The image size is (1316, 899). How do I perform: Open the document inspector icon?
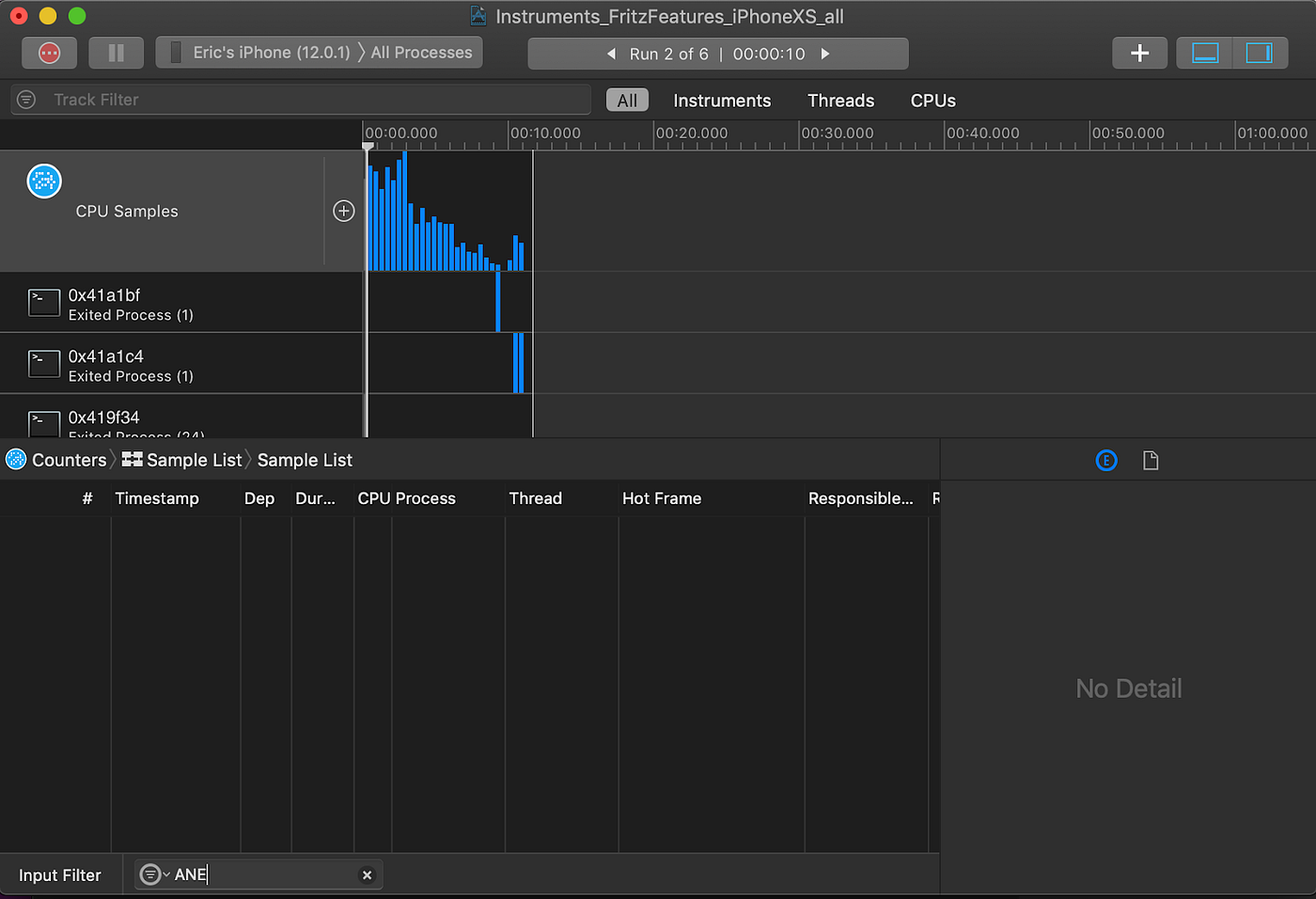click(x=1151, y=461)
